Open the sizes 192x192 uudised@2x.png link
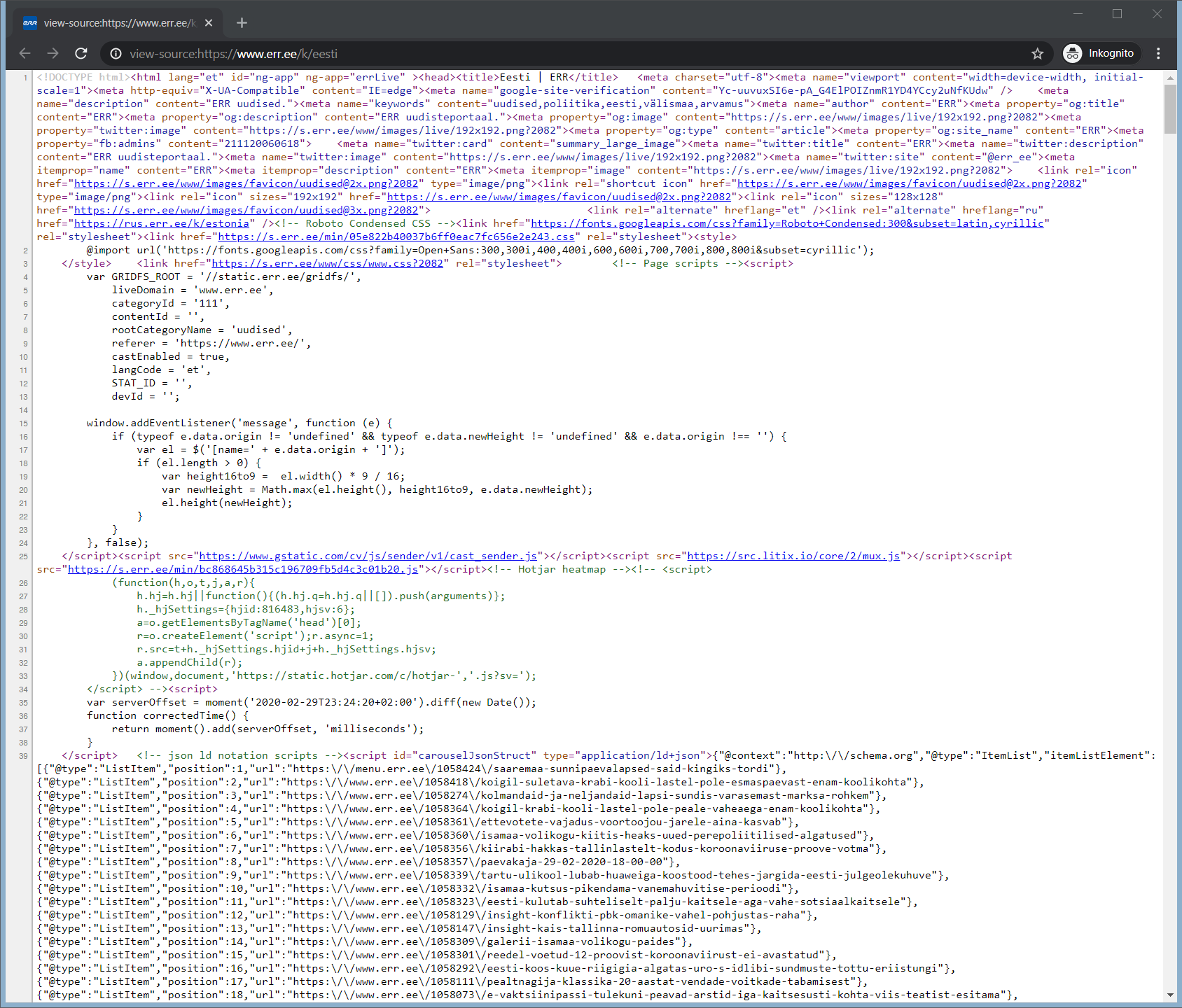Image resolution: width=1182 pixels, height=1008 pixels. (559, 197)
